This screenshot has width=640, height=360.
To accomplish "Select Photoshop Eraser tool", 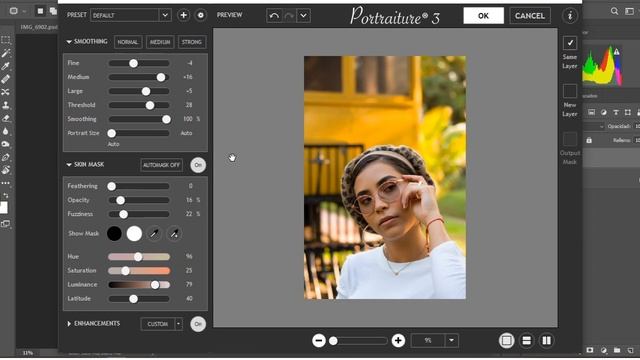I will pos(6,118).
